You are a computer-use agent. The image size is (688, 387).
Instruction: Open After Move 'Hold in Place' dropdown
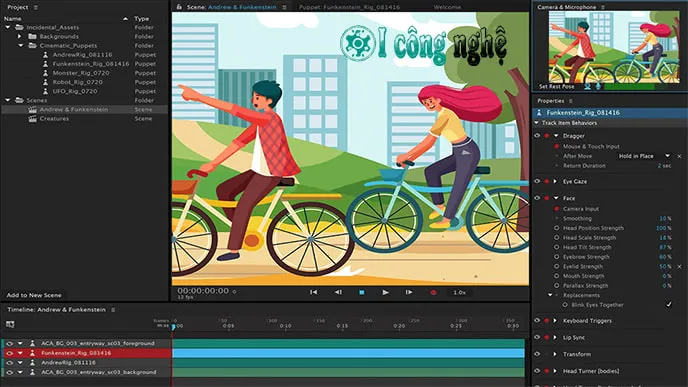644,156
